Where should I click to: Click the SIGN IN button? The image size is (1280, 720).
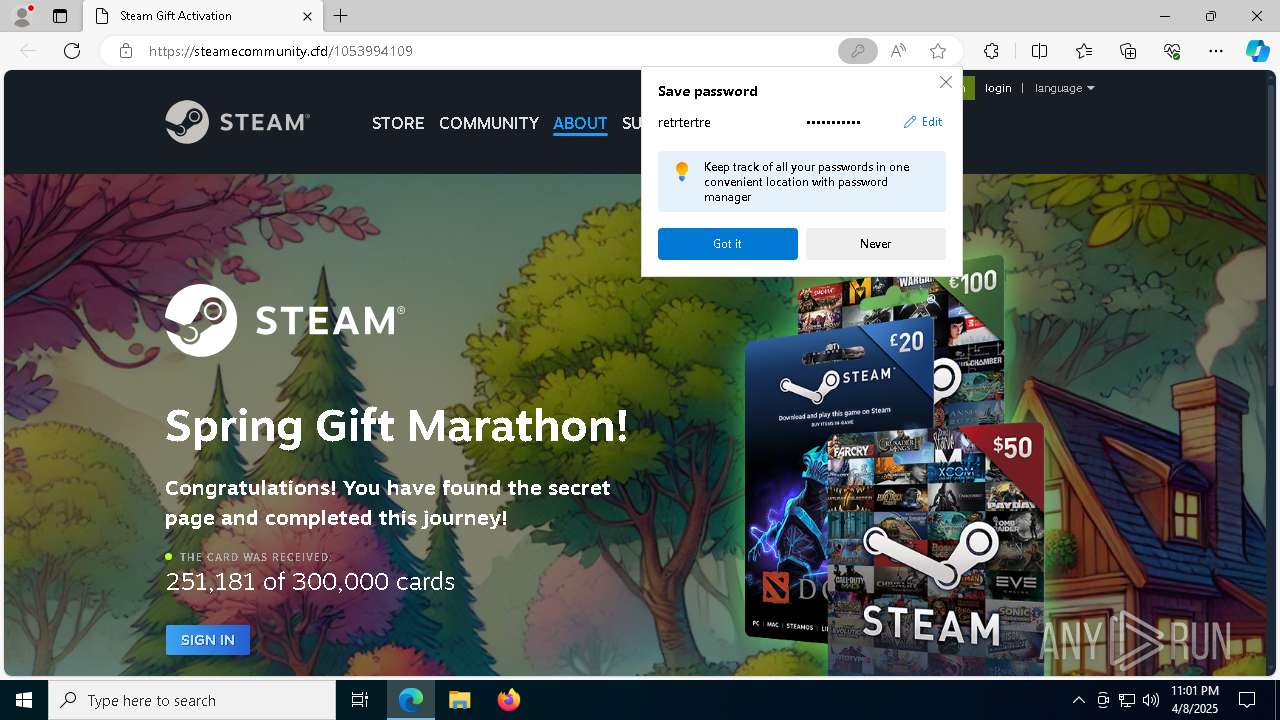pyautogui.click(x=208, y=640)
